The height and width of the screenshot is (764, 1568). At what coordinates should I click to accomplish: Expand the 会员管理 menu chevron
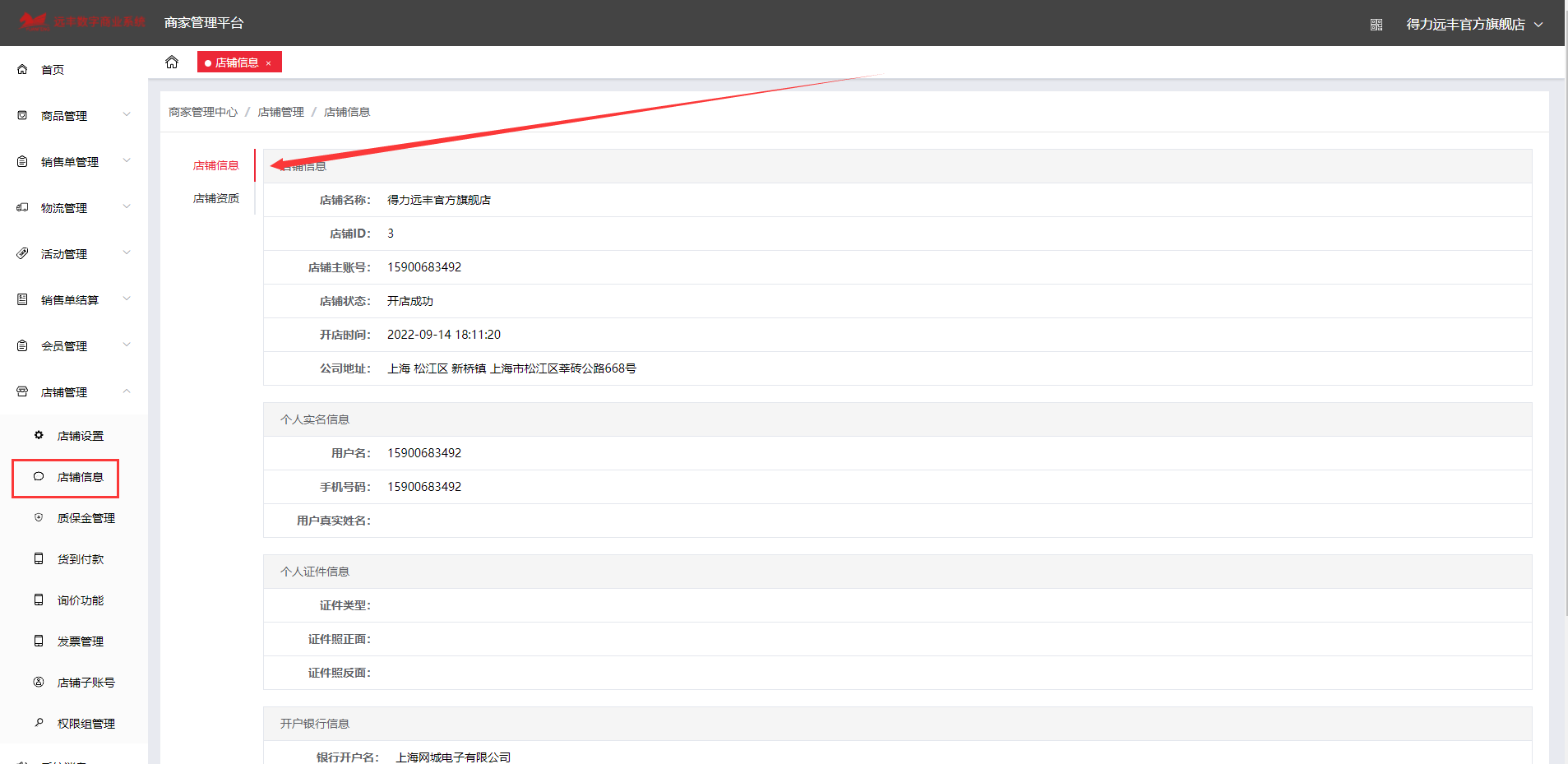pyautogui.click(x=127, y=345)
